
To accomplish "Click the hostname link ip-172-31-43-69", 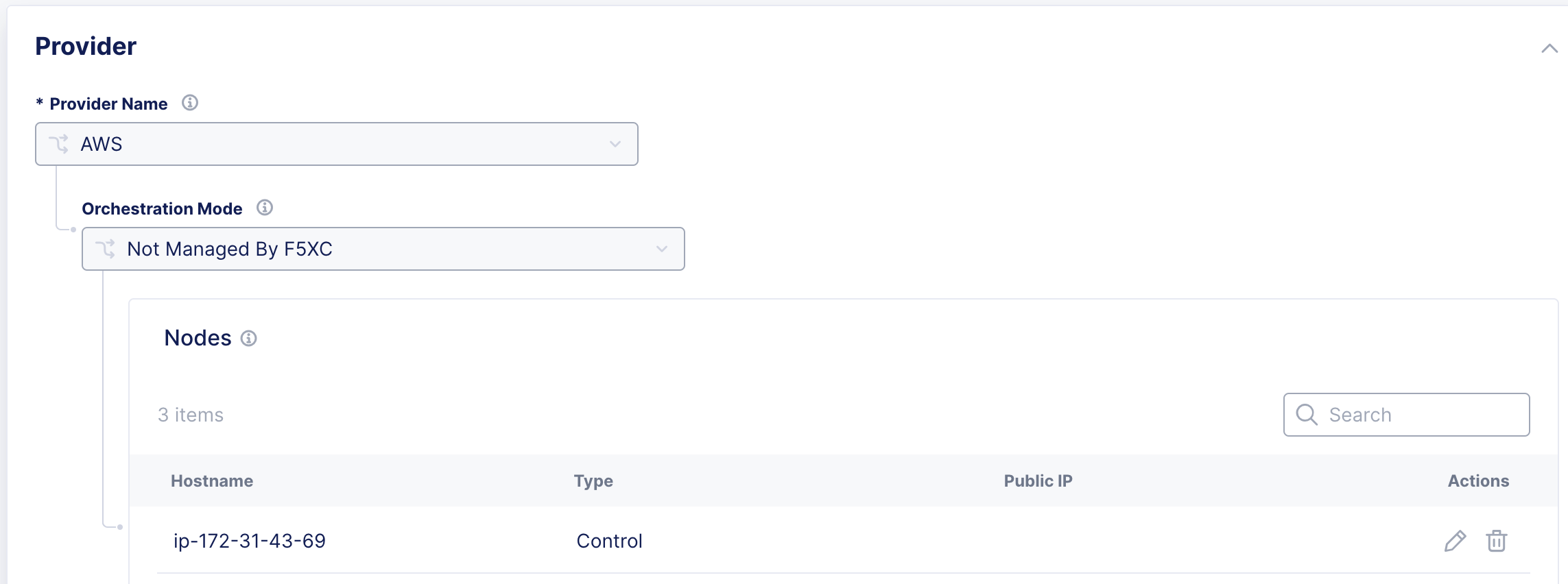I will [x=250, y=540].
